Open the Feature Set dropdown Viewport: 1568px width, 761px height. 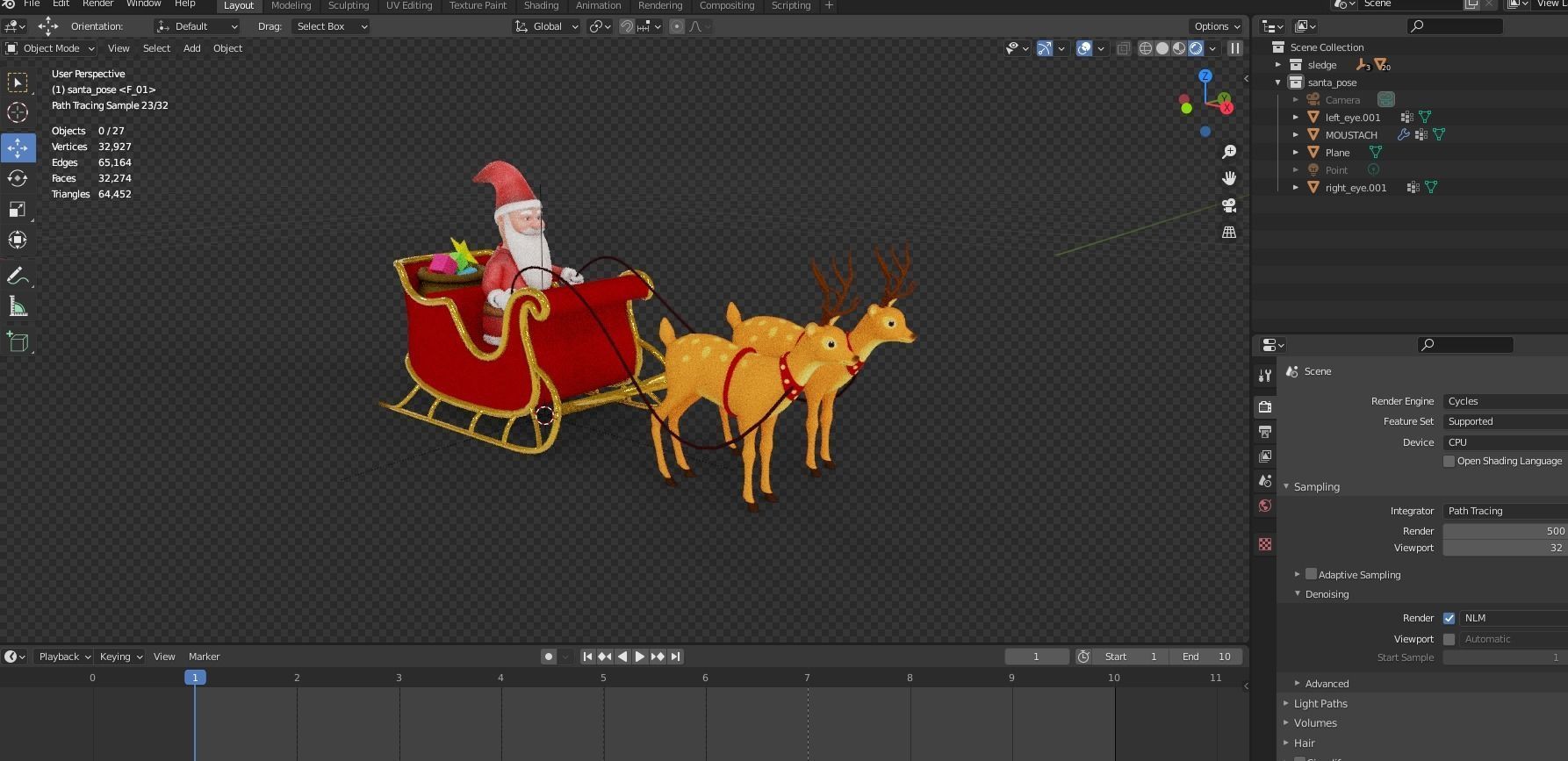(1505, 421)
